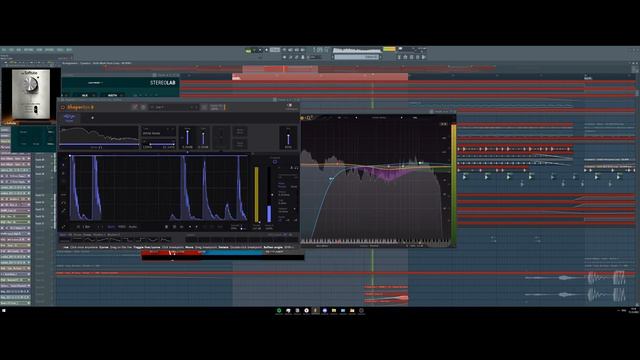Click the WIDTH label in StereoLab
This screenshot has height=360, width=640.
112,95
